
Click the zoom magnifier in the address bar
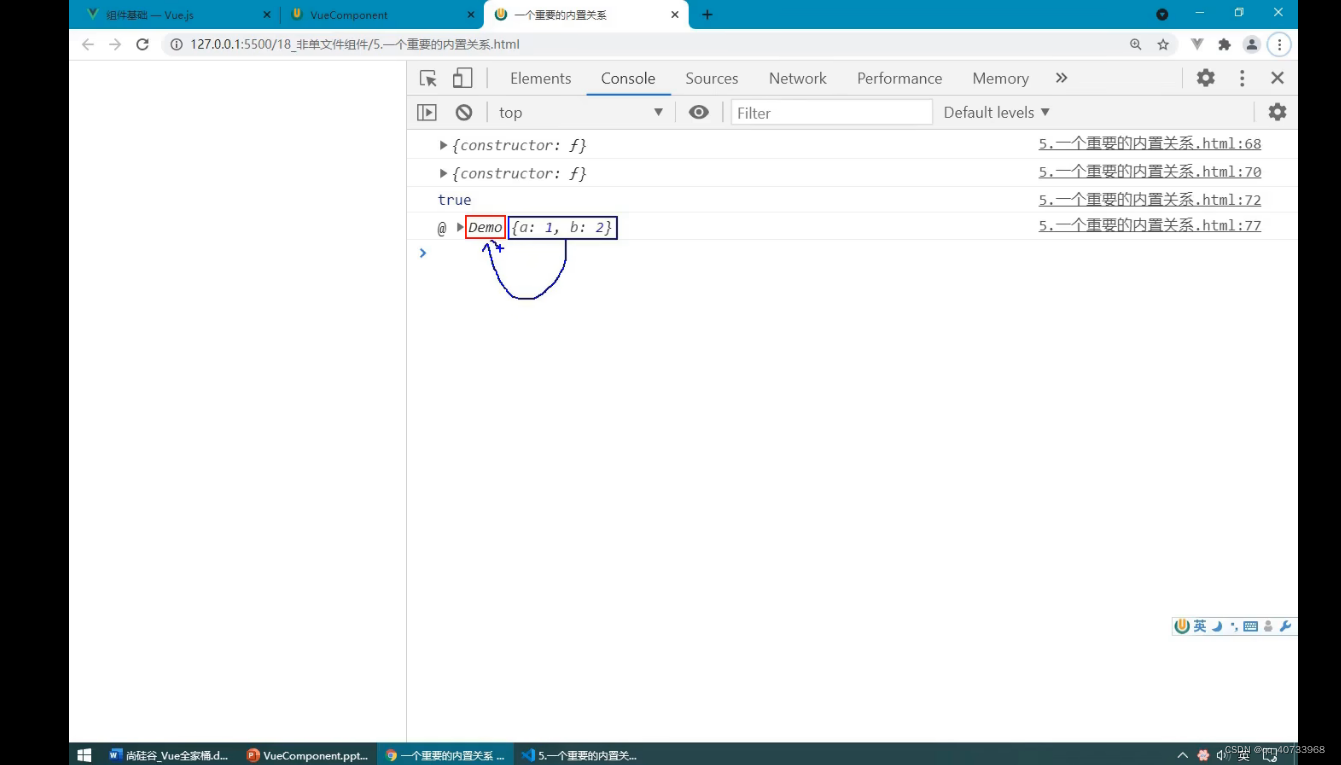coord(1136,44)
